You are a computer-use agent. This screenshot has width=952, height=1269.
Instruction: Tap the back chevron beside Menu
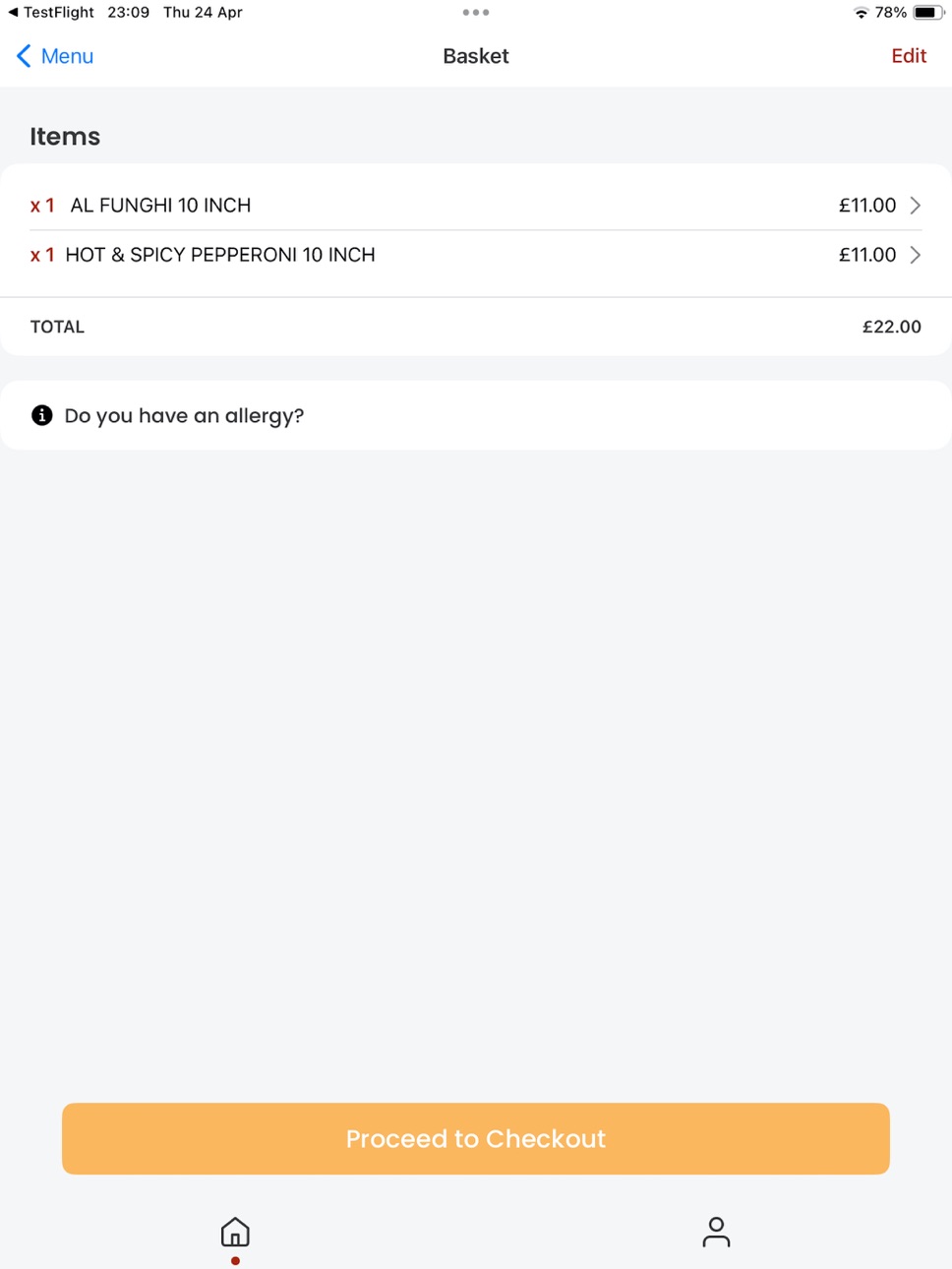[x=25, y=56]
